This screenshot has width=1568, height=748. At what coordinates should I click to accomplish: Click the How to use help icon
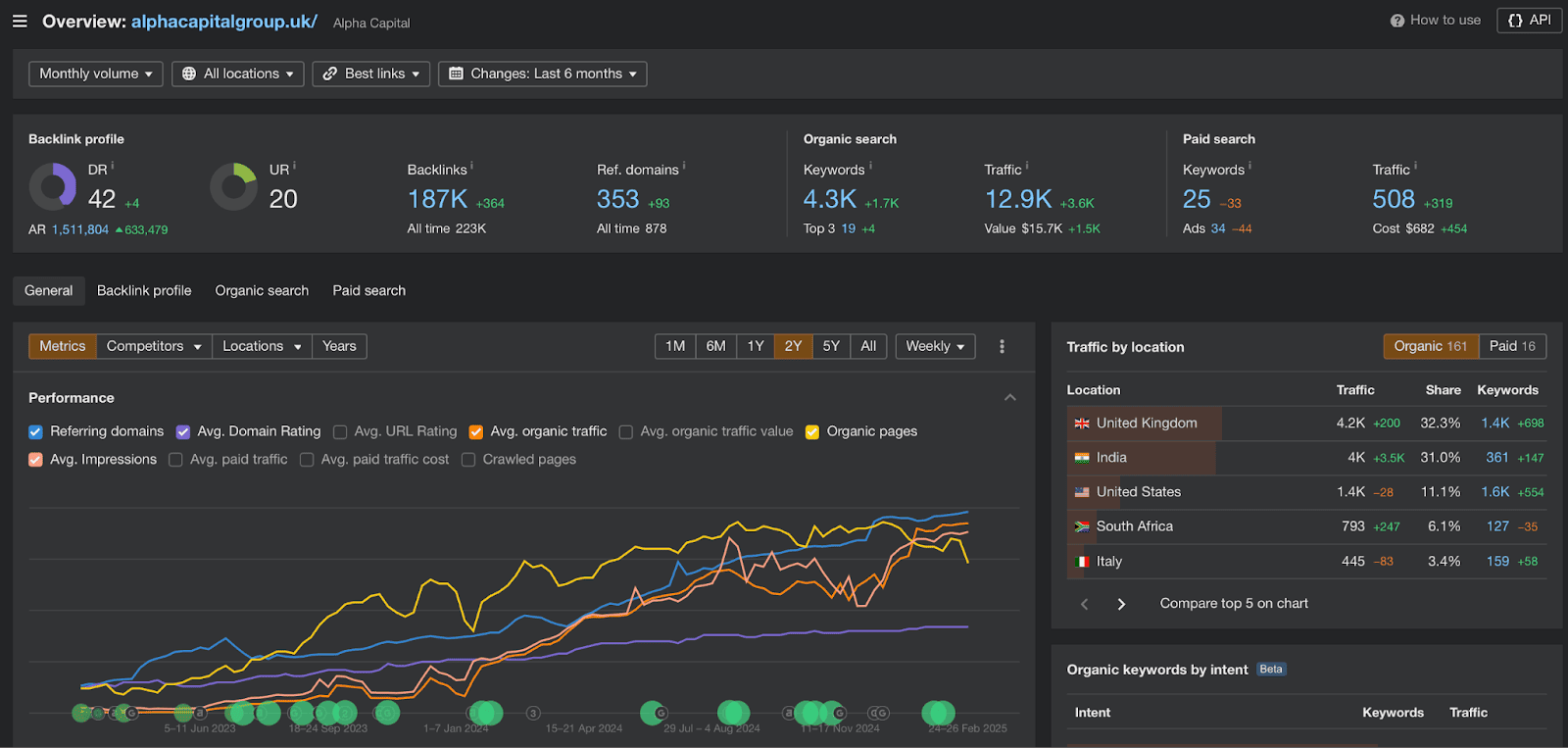[1397, 21]
